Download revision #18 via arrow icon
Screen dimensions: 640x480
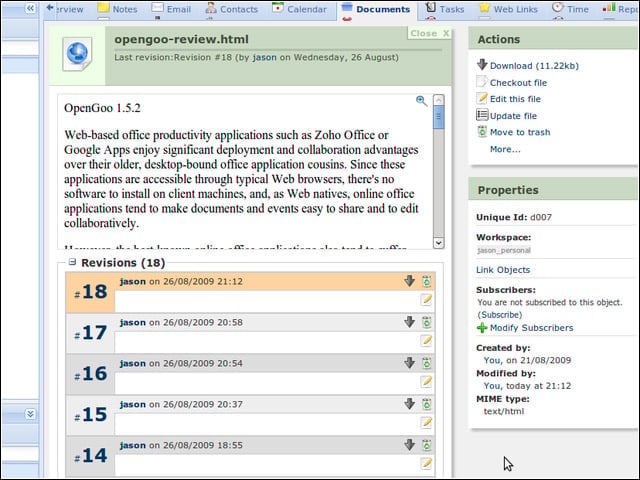click(409, 281)
